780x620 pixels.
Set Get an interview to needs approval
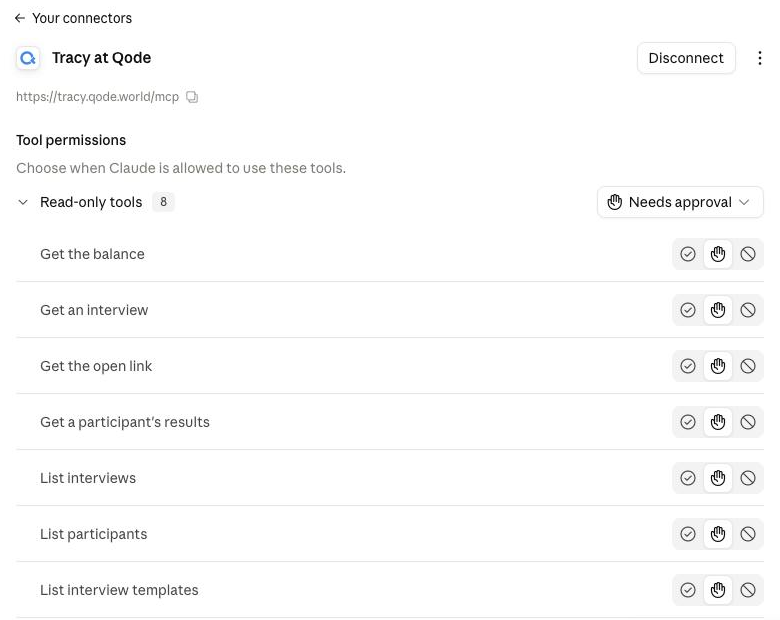pos(718,310)
